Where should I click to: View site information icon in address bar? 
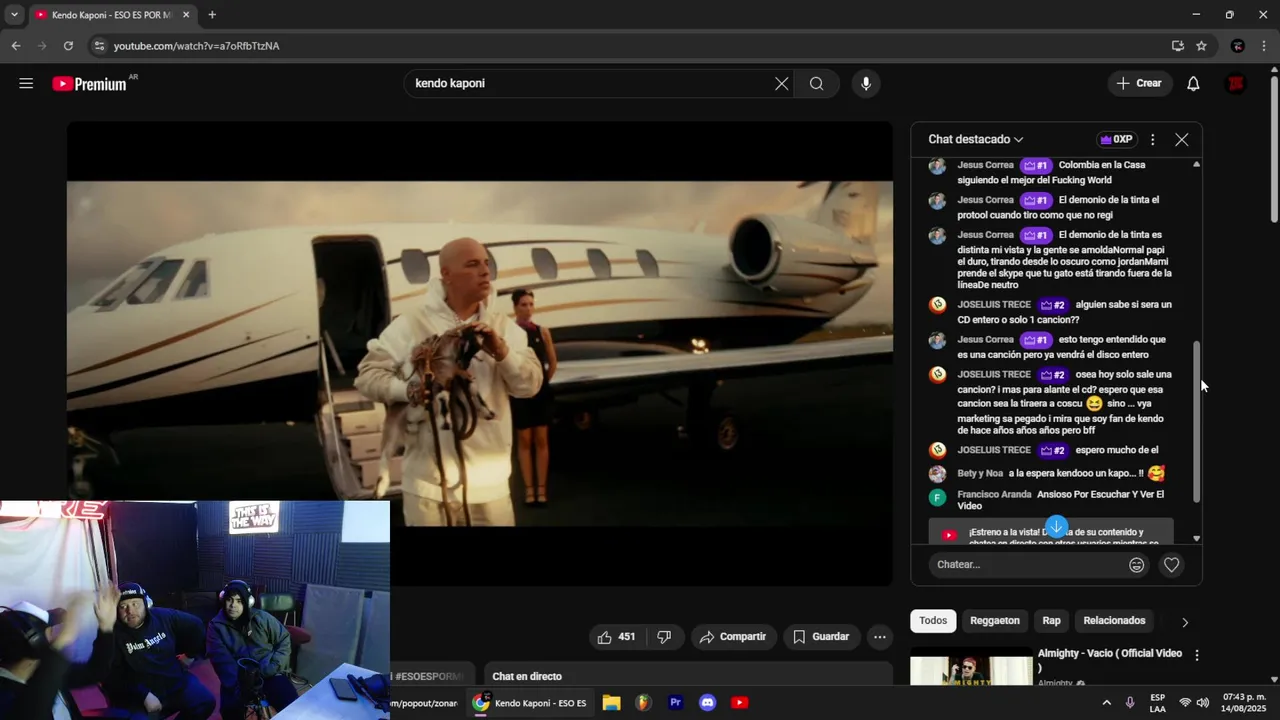pyautogui.click(x=98, y=46)
